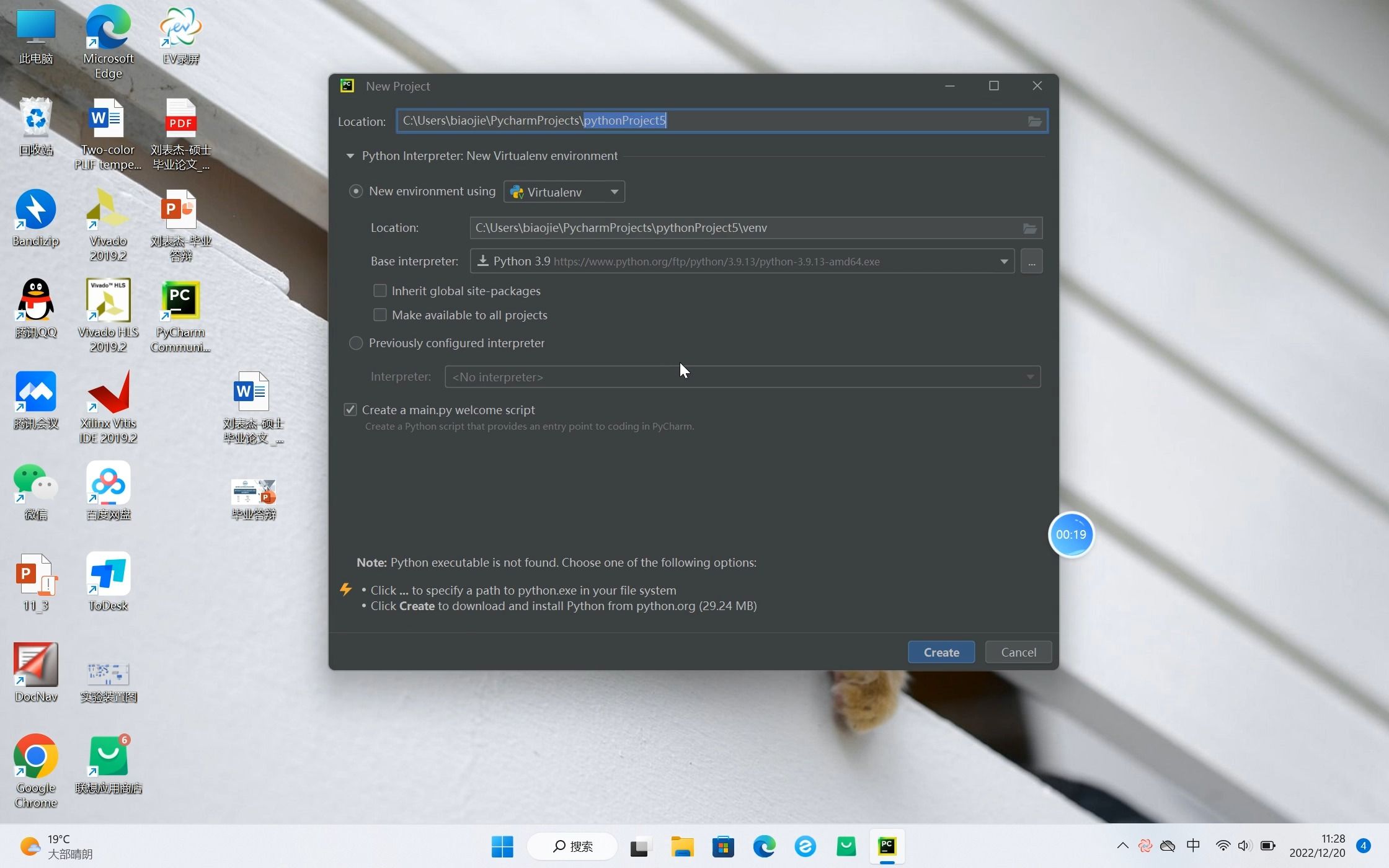1389x868 pixels.
Task: Click the folder browse icon for Location
Action: (x=1034, y=121)
